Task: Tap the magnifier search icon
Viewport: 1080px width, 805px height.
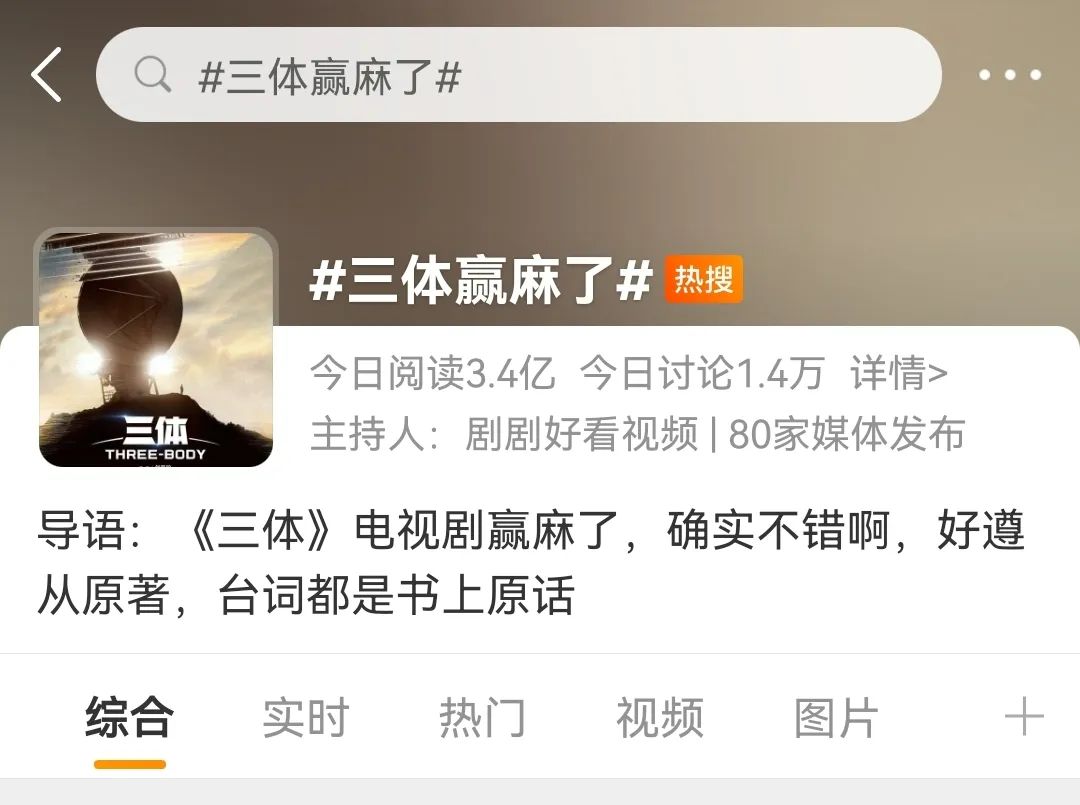Action: pyautogui.click(x=153, y=74)
